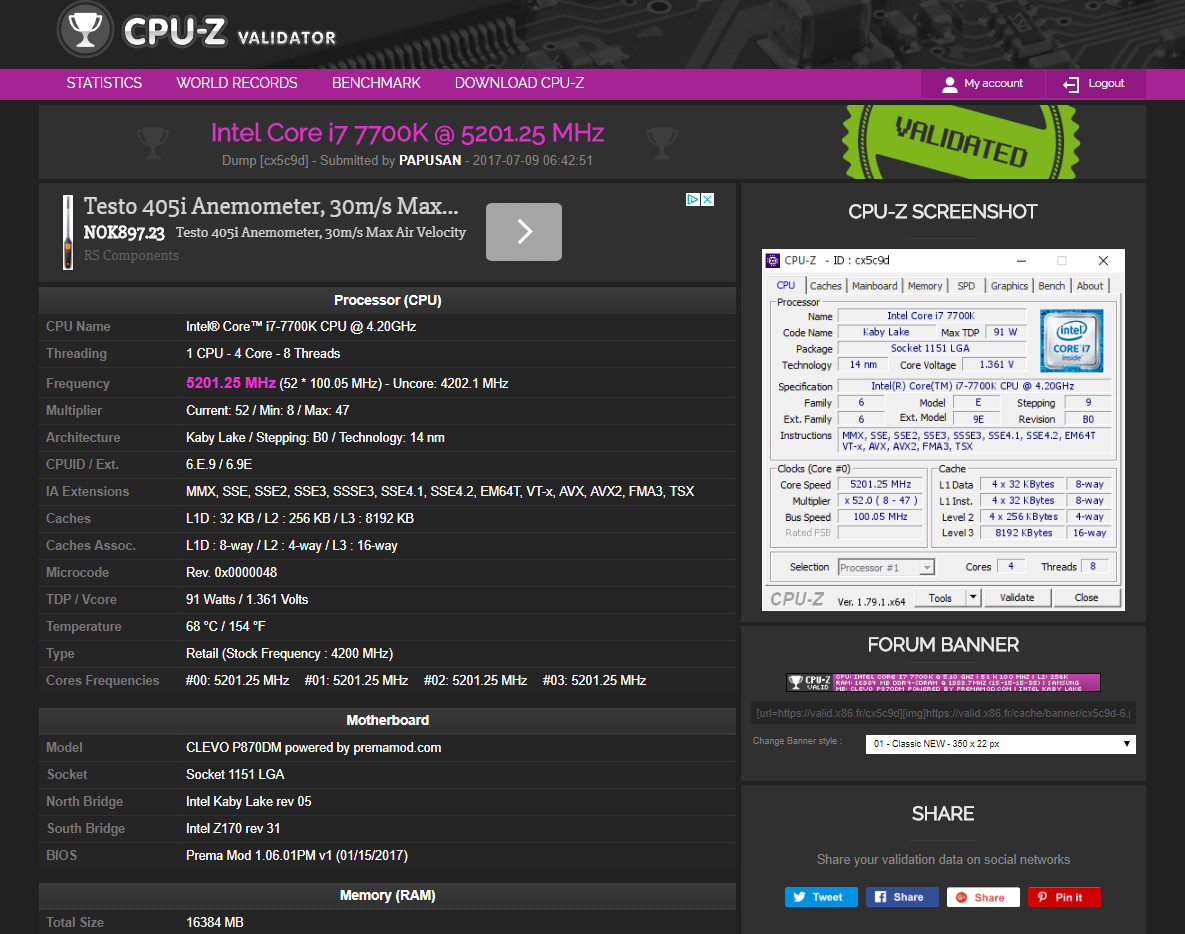1185x934 pixels.
Task: Click the Google+ red Share button
Action: coord(982,897)
